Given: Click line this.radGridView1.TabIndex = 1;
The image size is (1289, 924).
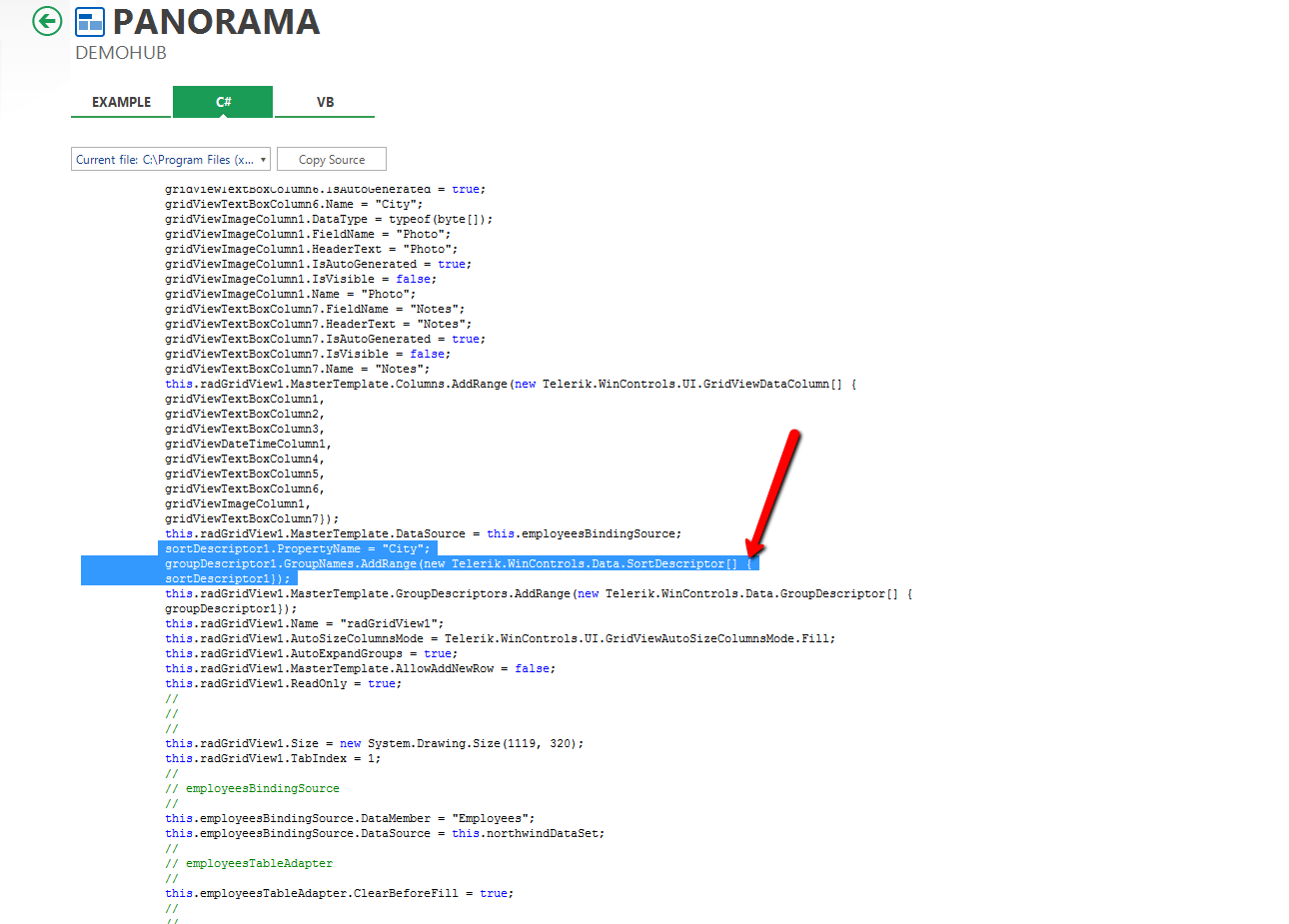Looking at the screenshot, I should tap(273, 758).
